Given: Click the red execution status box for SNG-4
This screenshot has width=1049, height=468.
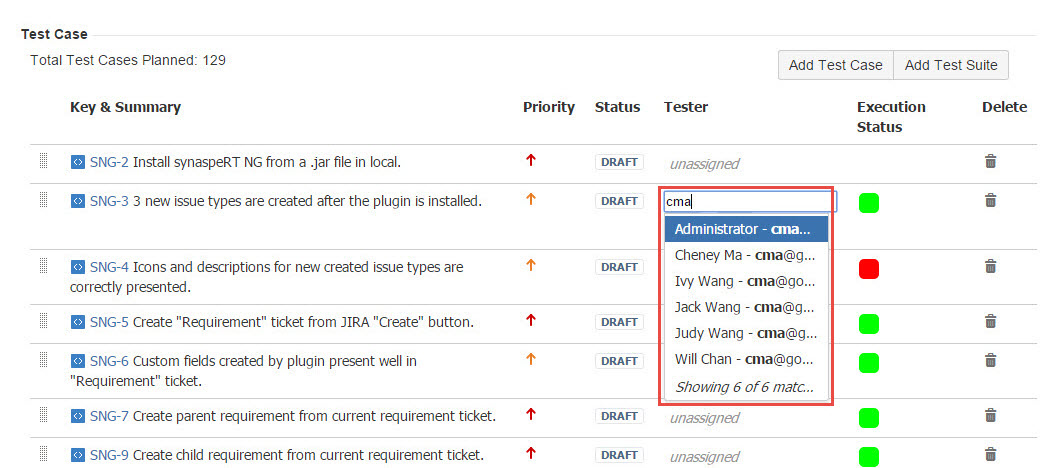Looking at the screenshot, I should click(868, 268).
